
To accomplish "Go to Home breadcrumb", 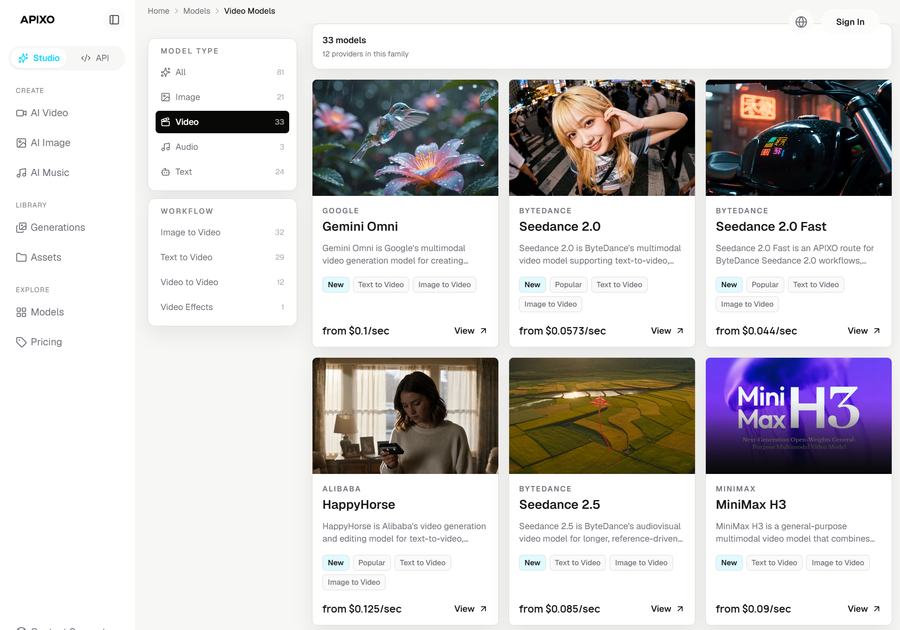I will point(158,11).
